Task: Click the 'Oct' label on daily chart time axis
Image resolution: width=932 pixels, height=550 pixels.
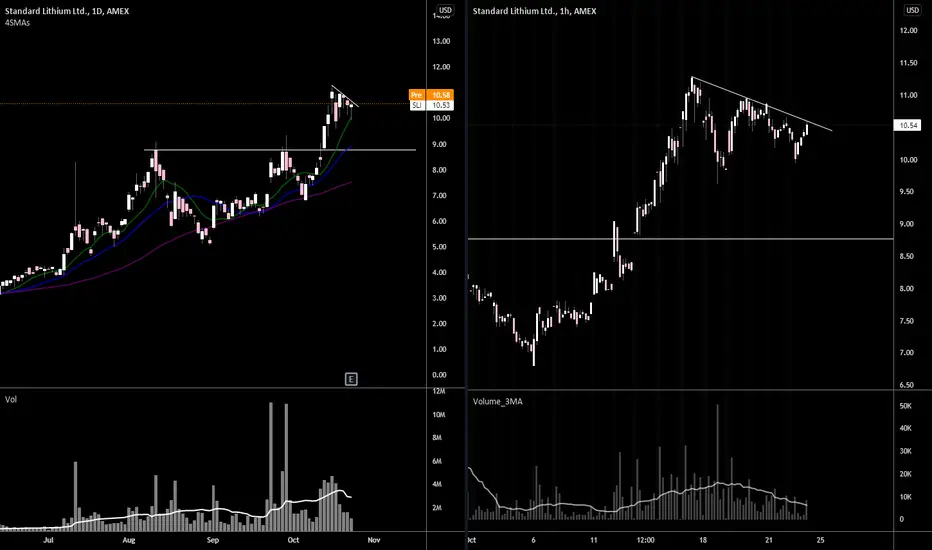Action: coord(293,540)
